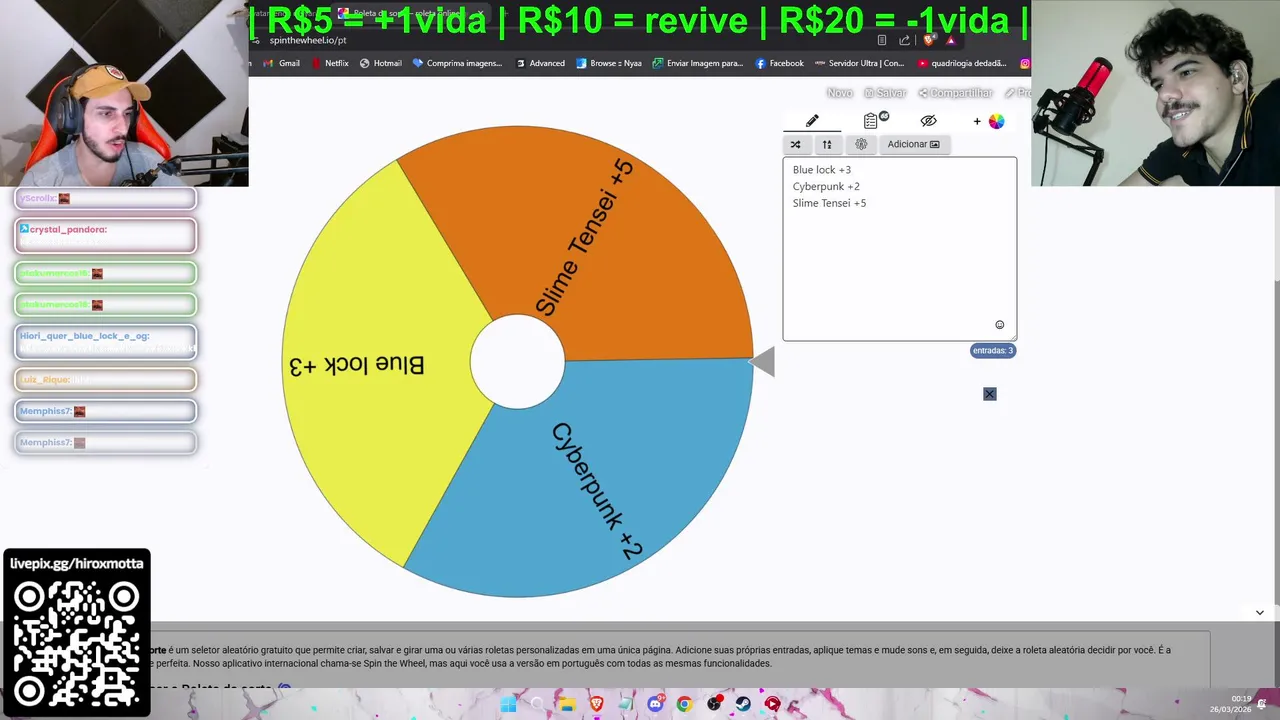This screenshot has width=1280, height=720.
Task: Open OBS Studio from taskbar
Action: click(714, 704)
